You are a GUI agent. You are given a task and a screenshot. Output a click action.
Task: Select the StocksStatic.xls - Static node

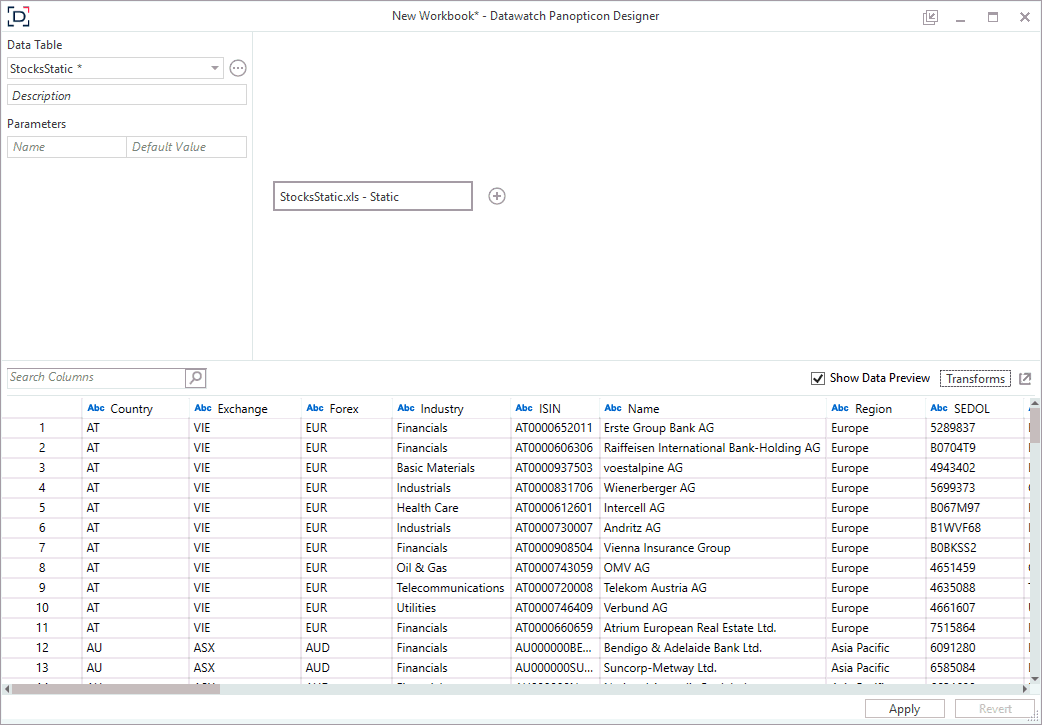pos(372,197)
